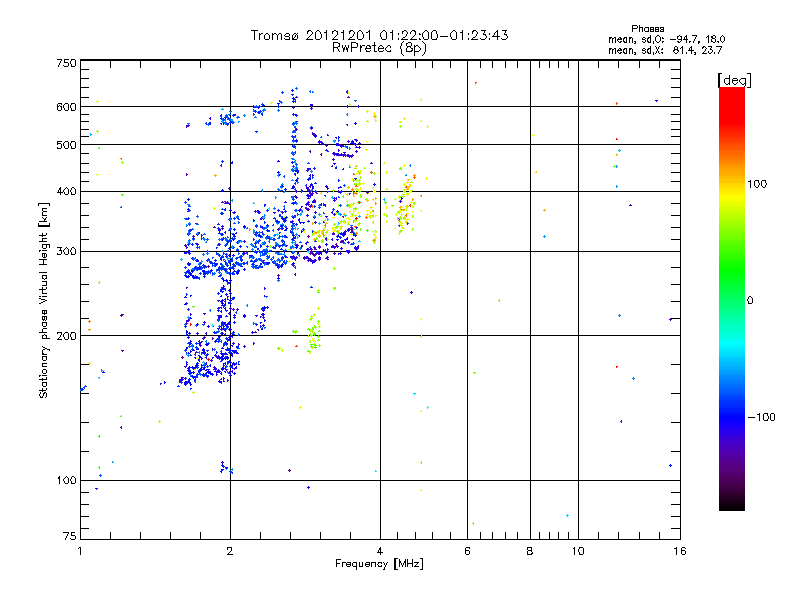Click x-axis tick label '8'
This screenshot has height=600, width=800.
coord(530,551)
